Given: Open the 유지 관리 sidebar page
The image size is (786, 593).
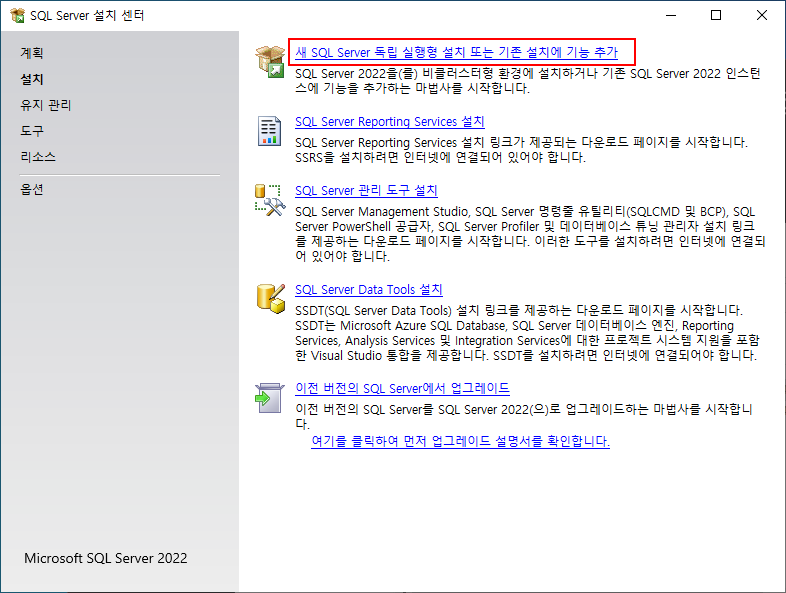Looking at the screenshot, I should [x=46, y=105].
